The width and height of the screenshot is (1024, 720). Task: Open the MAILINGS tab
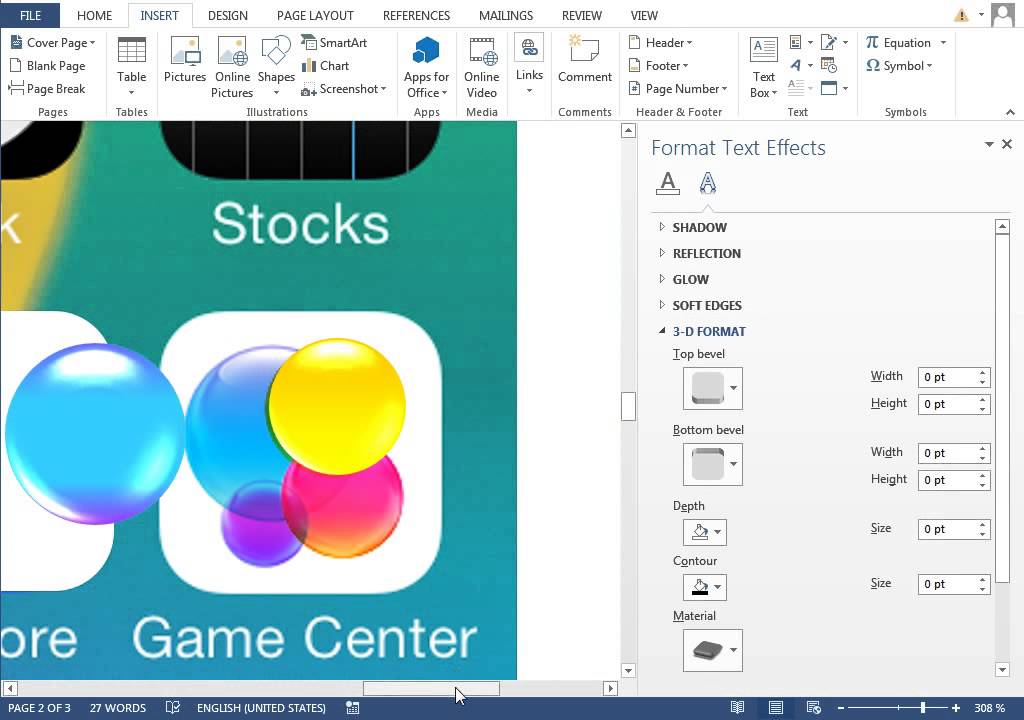(x=505, y=15)
